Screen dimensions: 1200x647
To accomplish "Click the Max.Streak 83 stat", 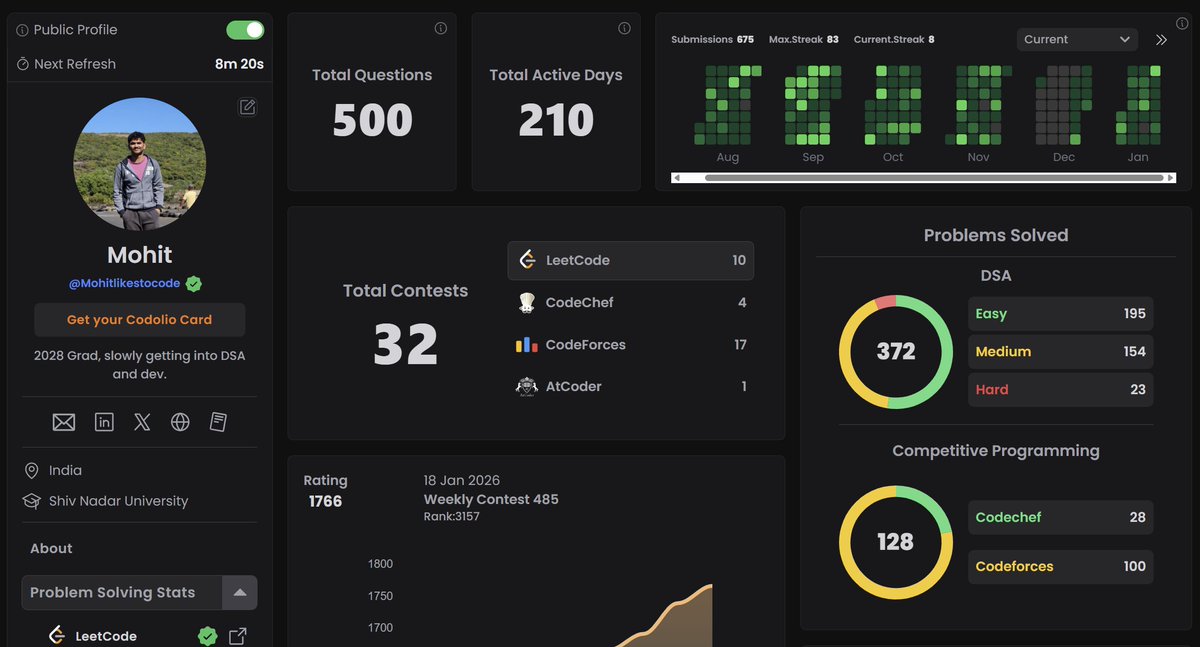I will (804, 39).
